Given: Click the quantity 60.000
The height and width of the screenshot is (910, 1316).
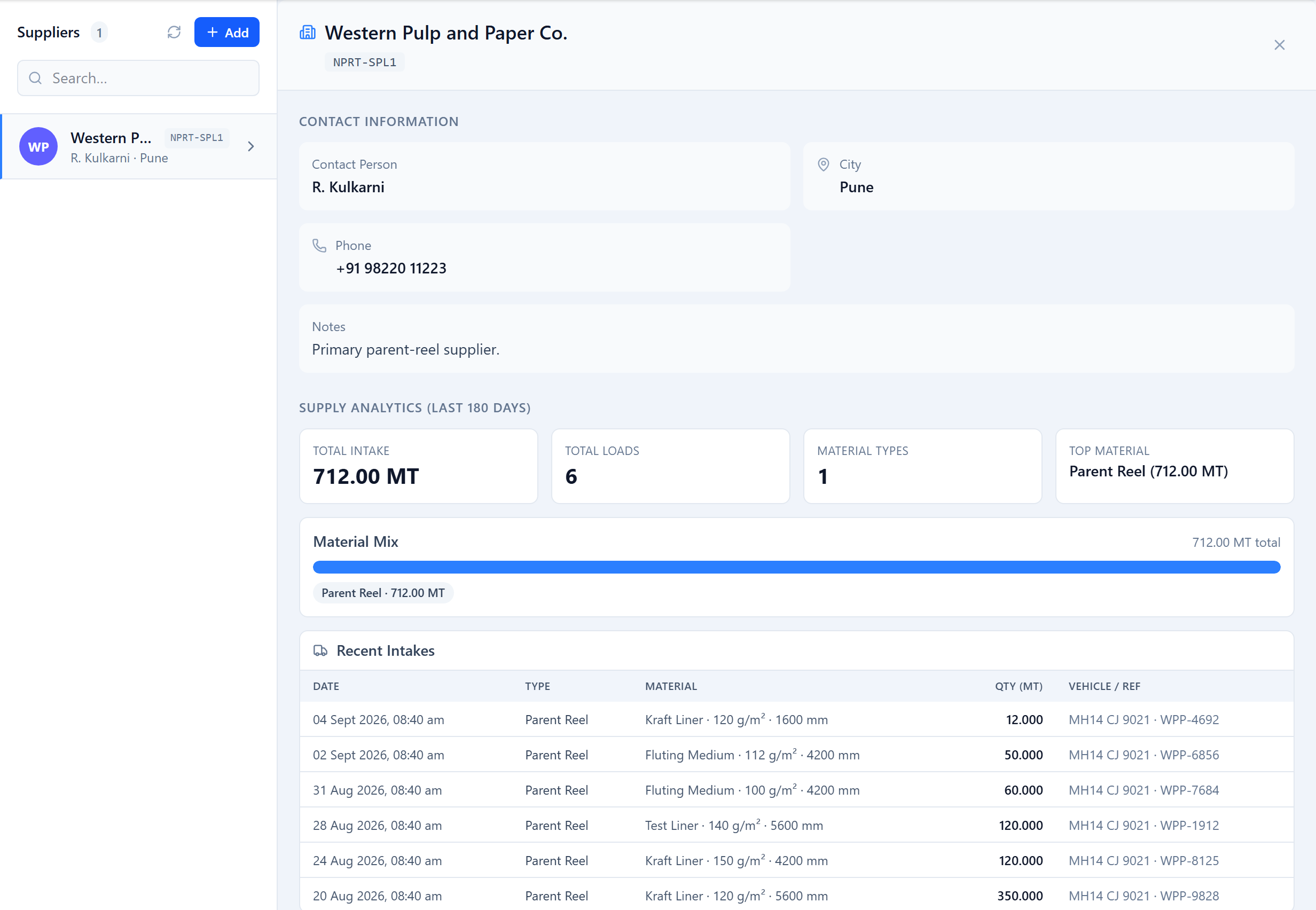Looking at the screenshot, I should click(1023, 791).
